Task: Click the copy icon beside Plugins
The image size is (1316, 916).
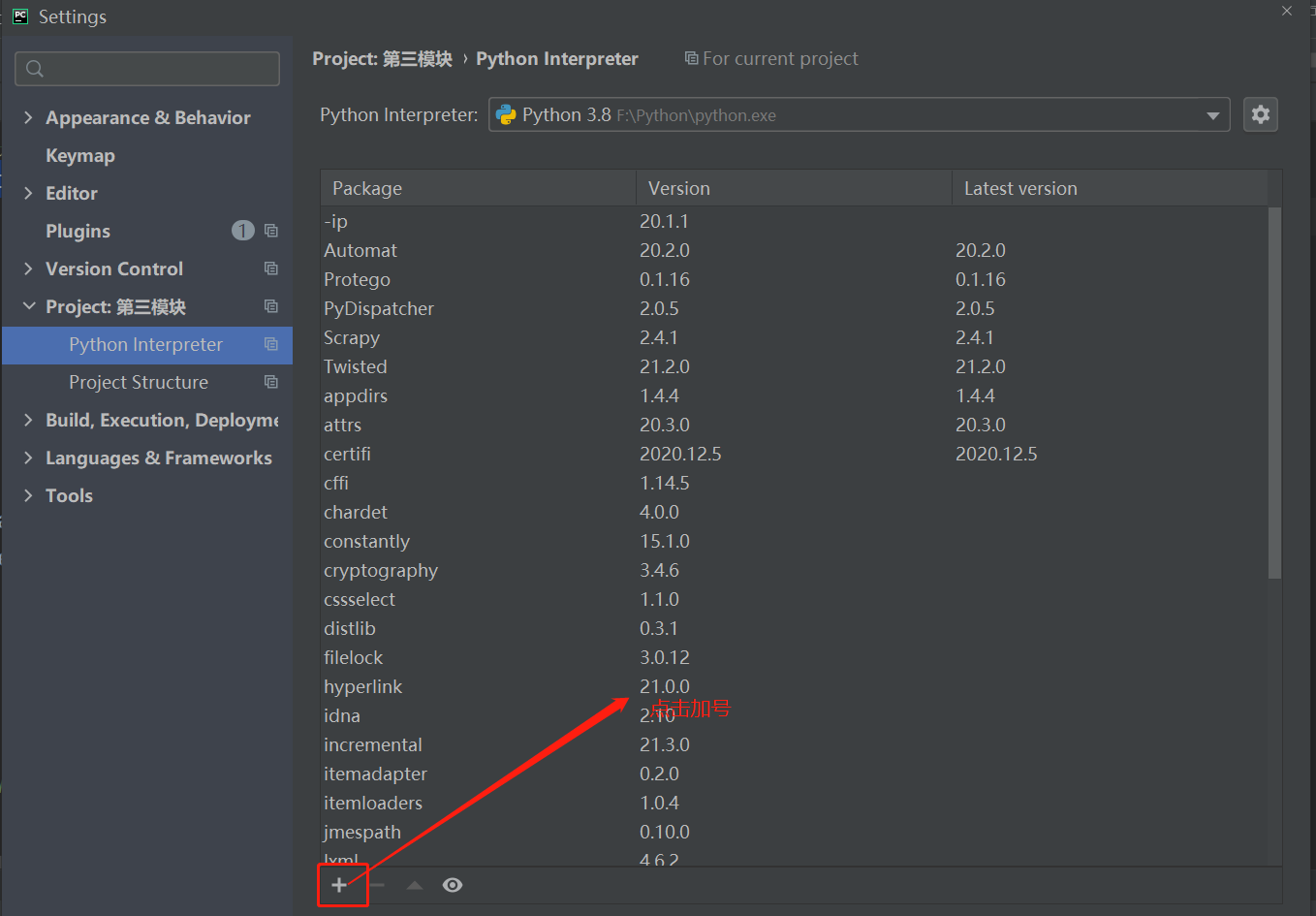Action: pyautogui.click(x=271, y=231)
